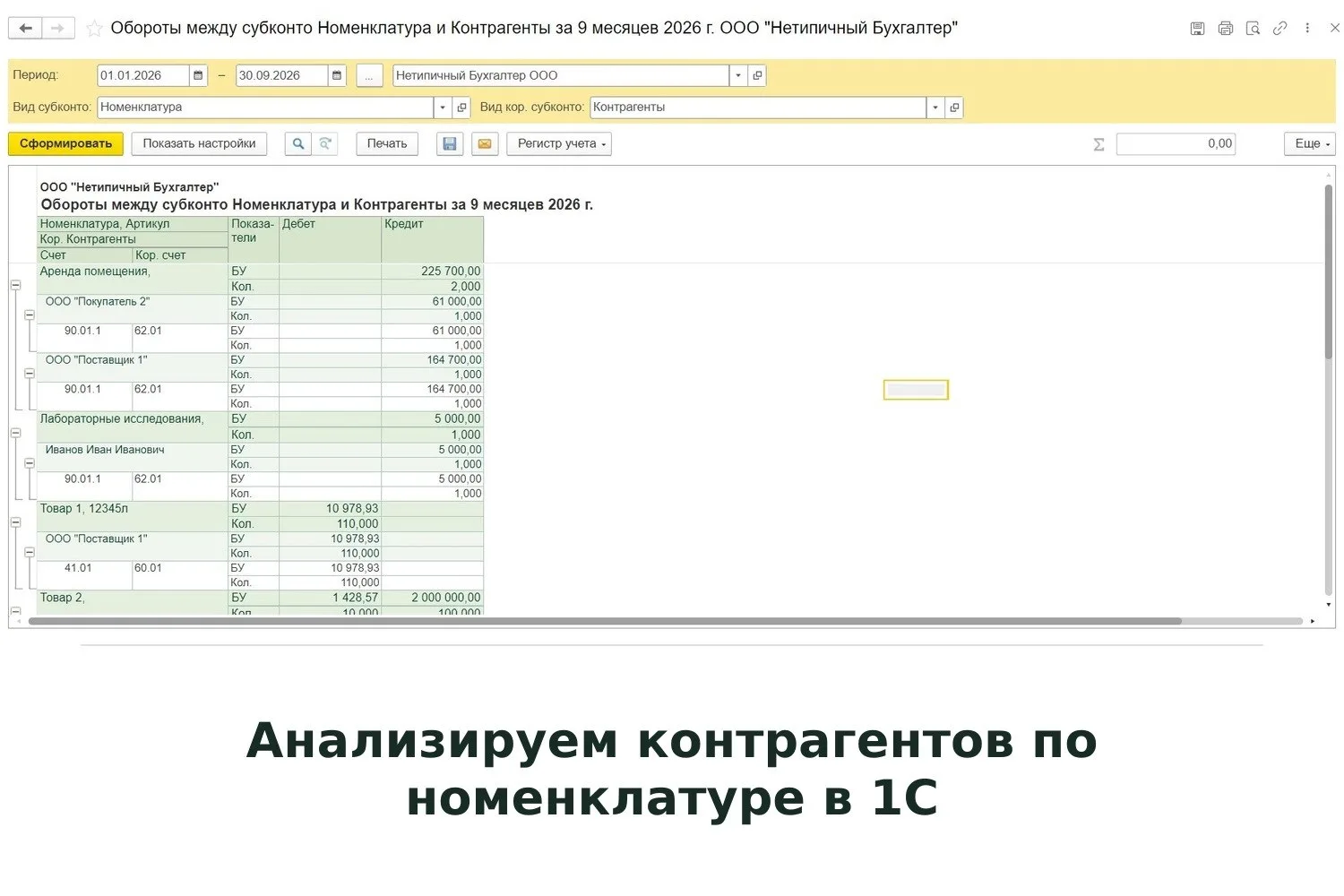This screenshot has width=1344, height=896.
Task: Collapse the Лабораторные исследования group
Action: click(x=15, y=433)
